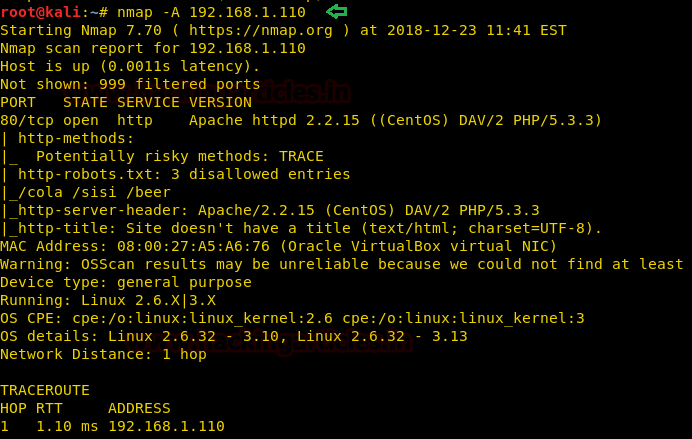Open the https://nmap.org URL in the output
Image resolution: width=692 pixels, height=439 pixels.
pos(288,30)
